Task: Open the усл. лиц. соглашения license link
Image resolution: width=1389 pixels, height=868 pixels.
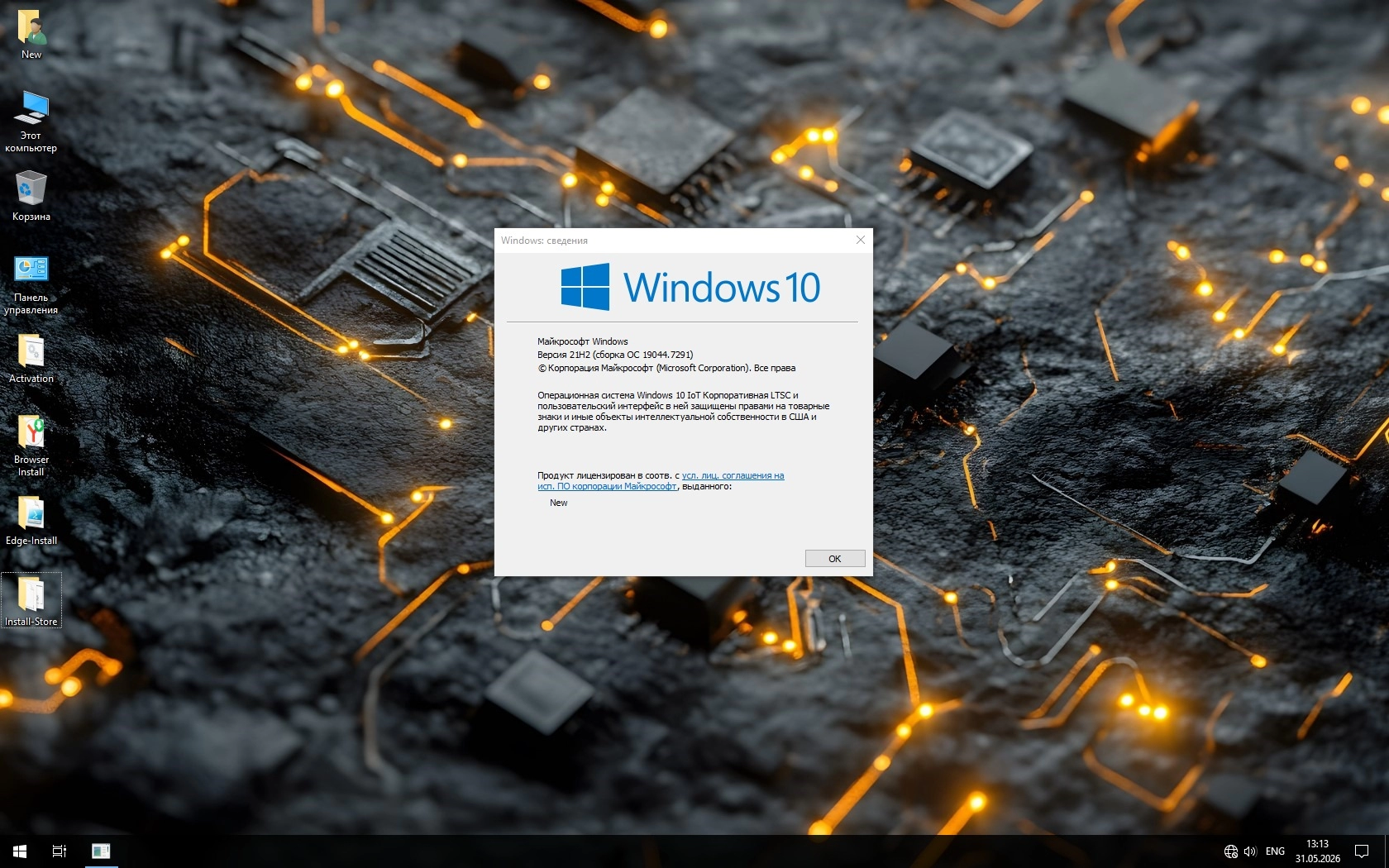Action: (x=661, y=481)
